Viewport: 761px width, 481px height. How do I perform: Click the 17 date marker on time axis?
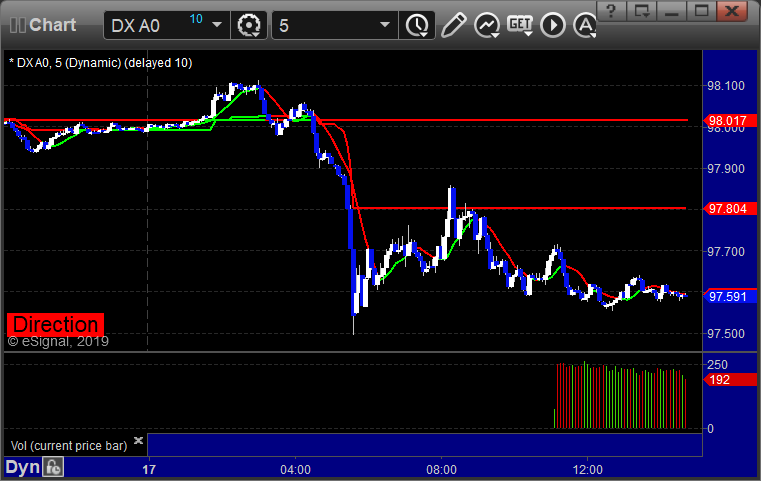[149, 470]
